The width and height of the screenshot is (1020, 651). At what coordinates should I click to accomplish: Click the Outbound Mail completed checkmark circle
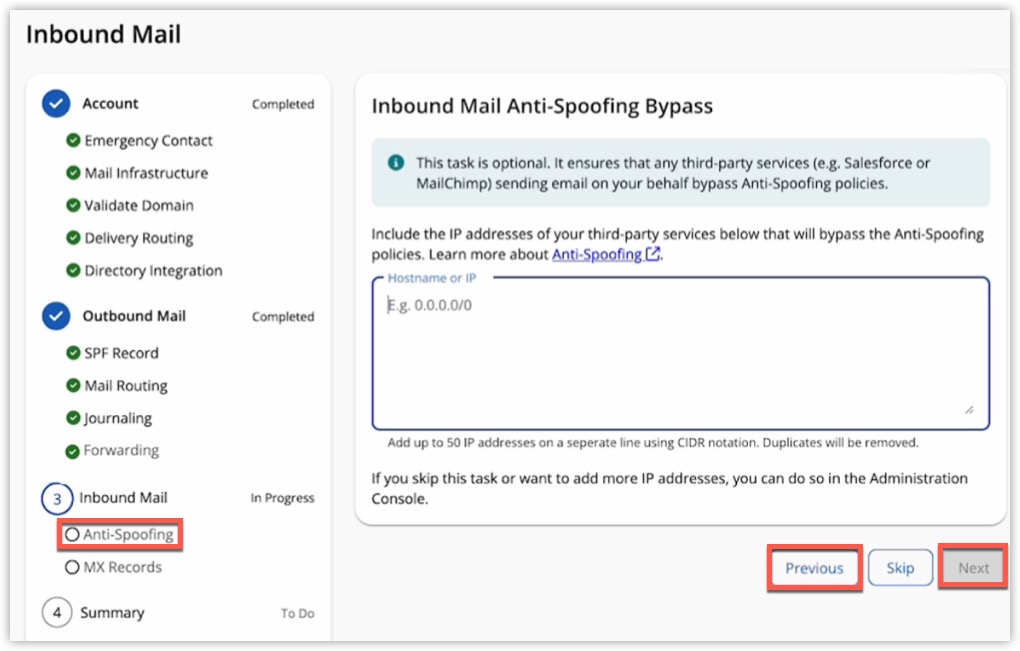(x=56, y=316)
